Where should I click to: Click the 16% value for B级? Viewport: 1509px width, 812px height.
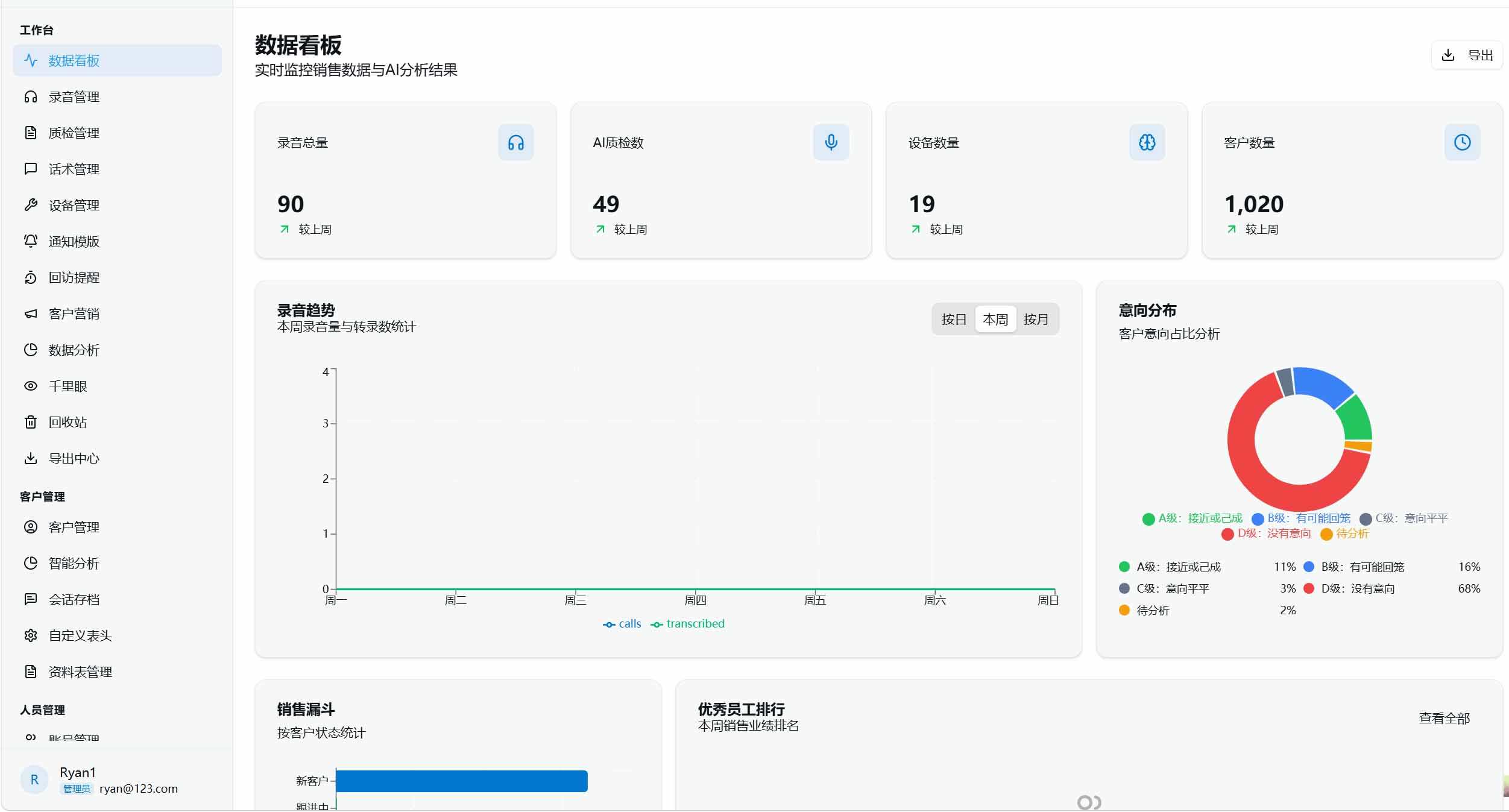1469,567
